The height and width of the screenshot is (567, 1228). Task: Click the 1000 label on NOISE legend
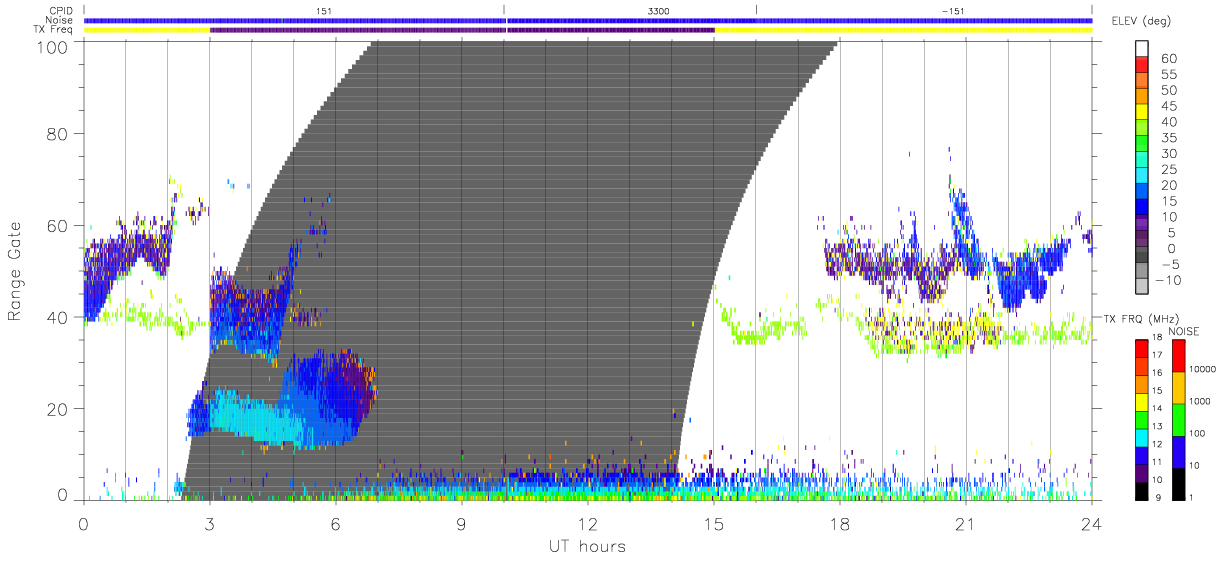click(x=1202, y=402)
